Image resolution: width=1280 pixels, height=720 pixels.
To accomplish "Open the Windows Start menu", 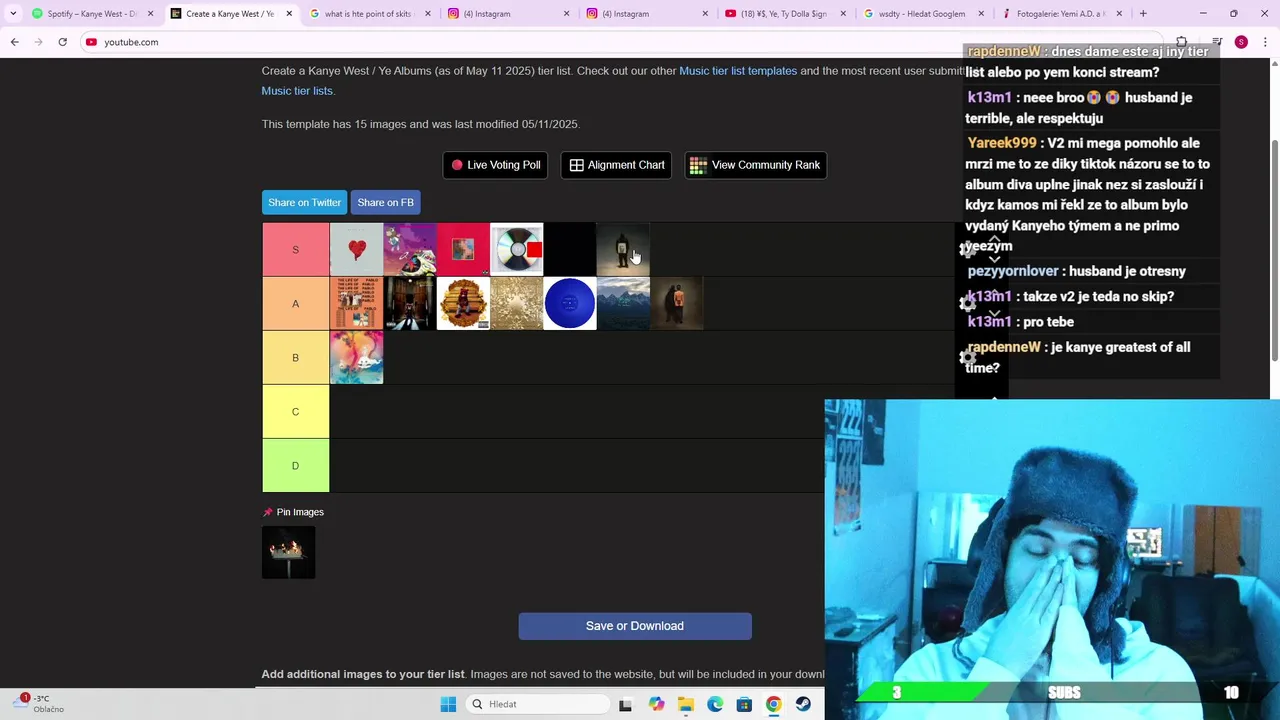I will pos(448,704).
